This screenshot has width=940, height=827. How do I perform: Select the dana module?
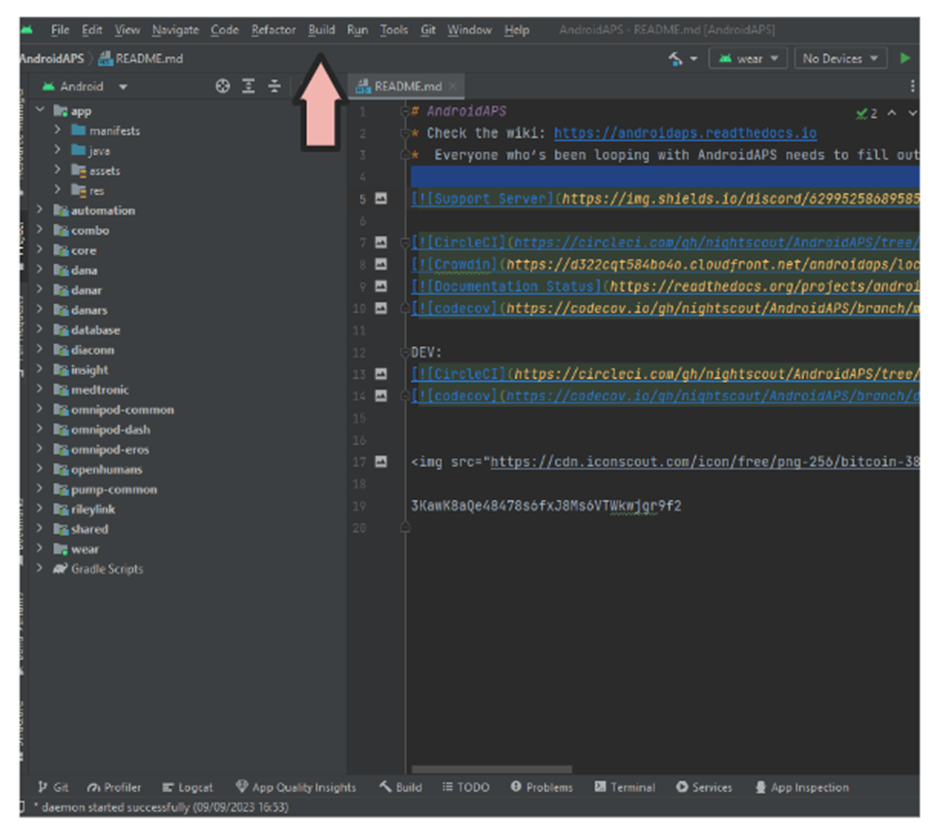[83, 270]
